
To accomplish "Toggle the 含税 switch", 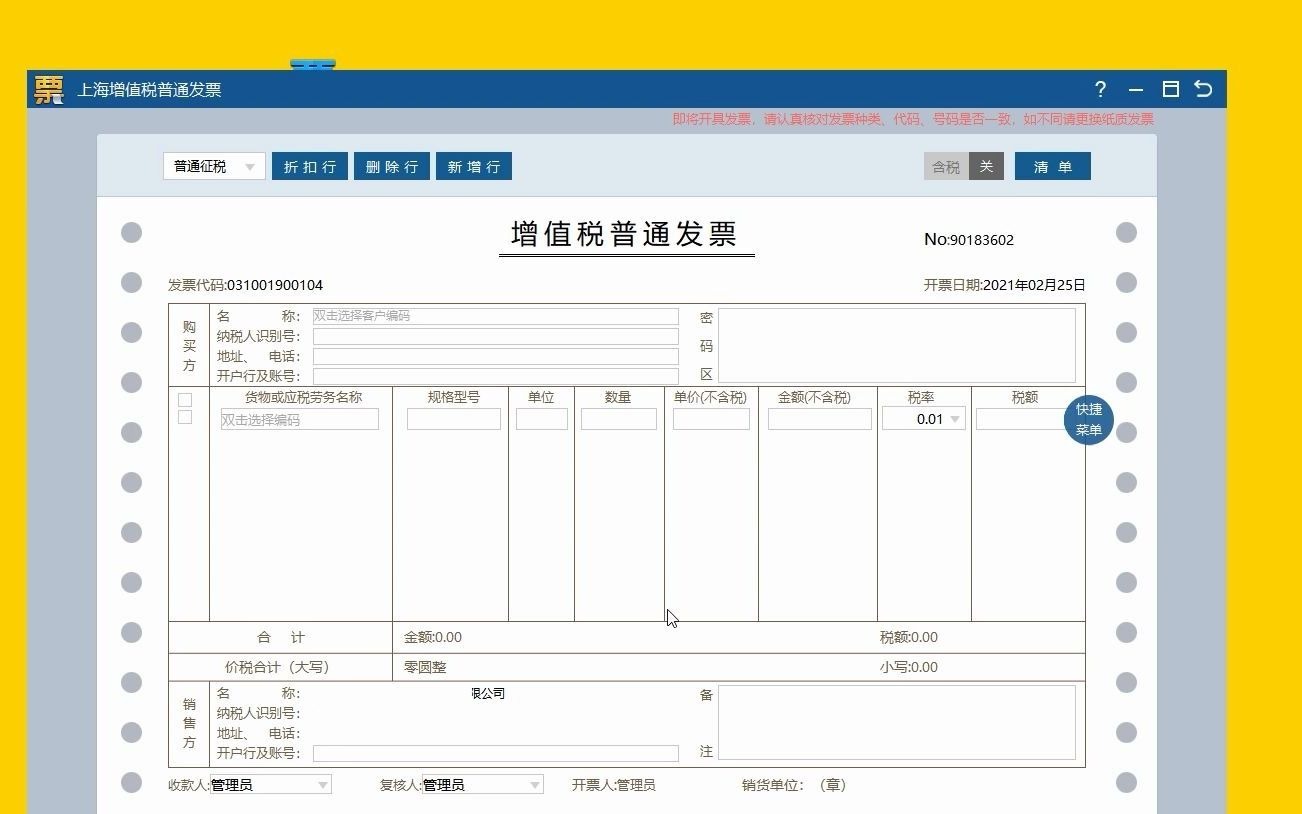I will coord(964,166).
